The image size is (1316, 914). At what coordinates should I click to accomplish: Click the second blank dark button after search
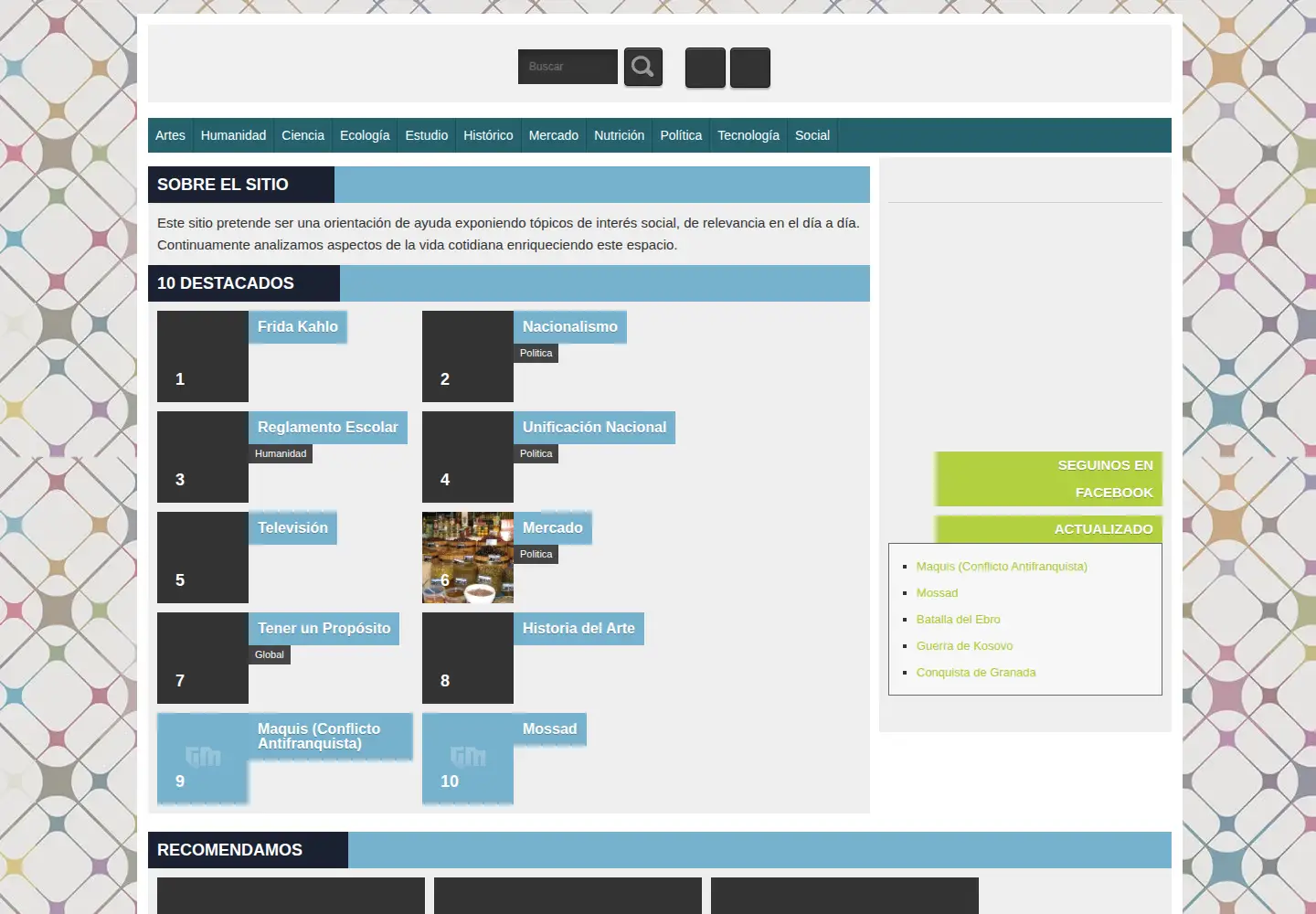[x=750, y=68]
